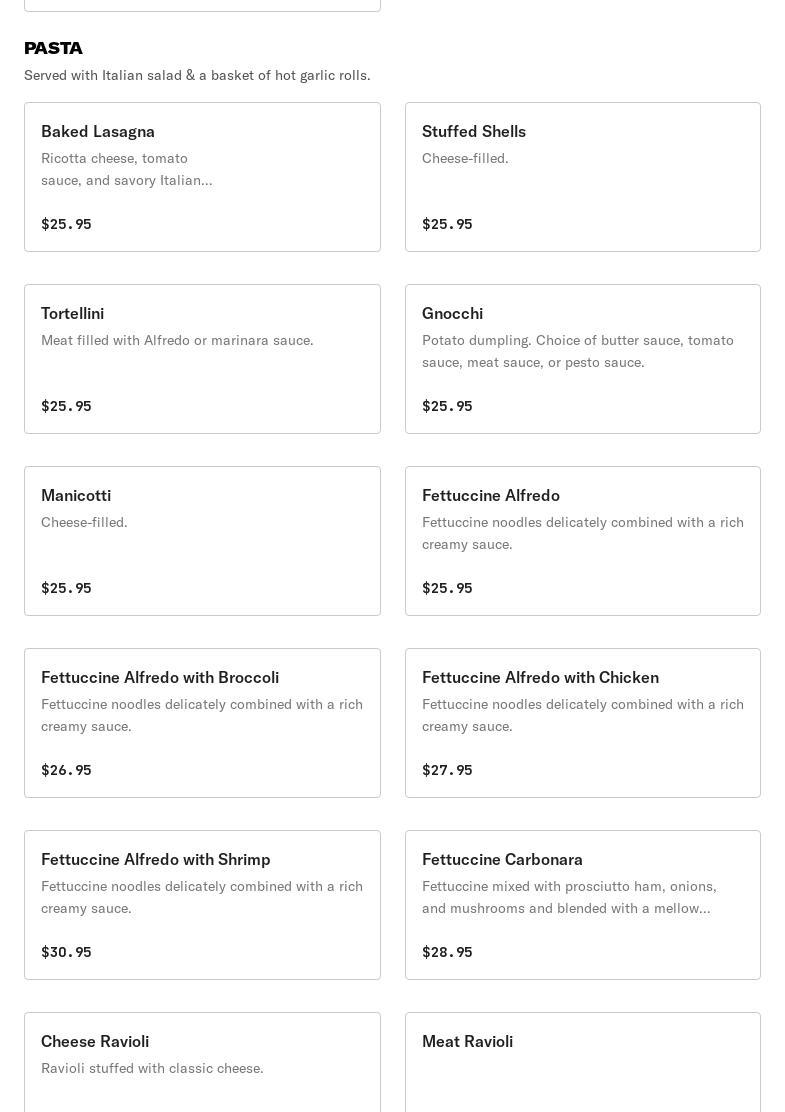This screenshot has width=785, height=1112.
Task: Click the $30.95 price
Action: click(x=66, y=952)
